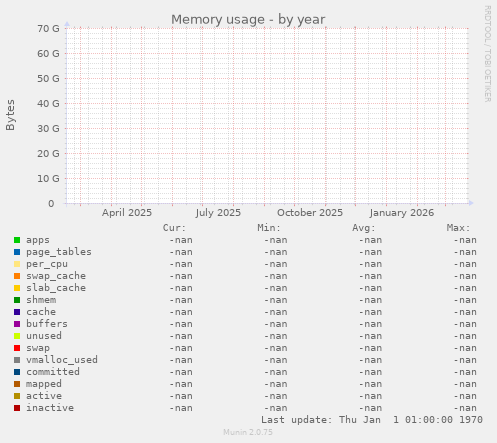Click the '50 G' axis value
This screenshot has height=443, width=497.
tap(48, 79)
